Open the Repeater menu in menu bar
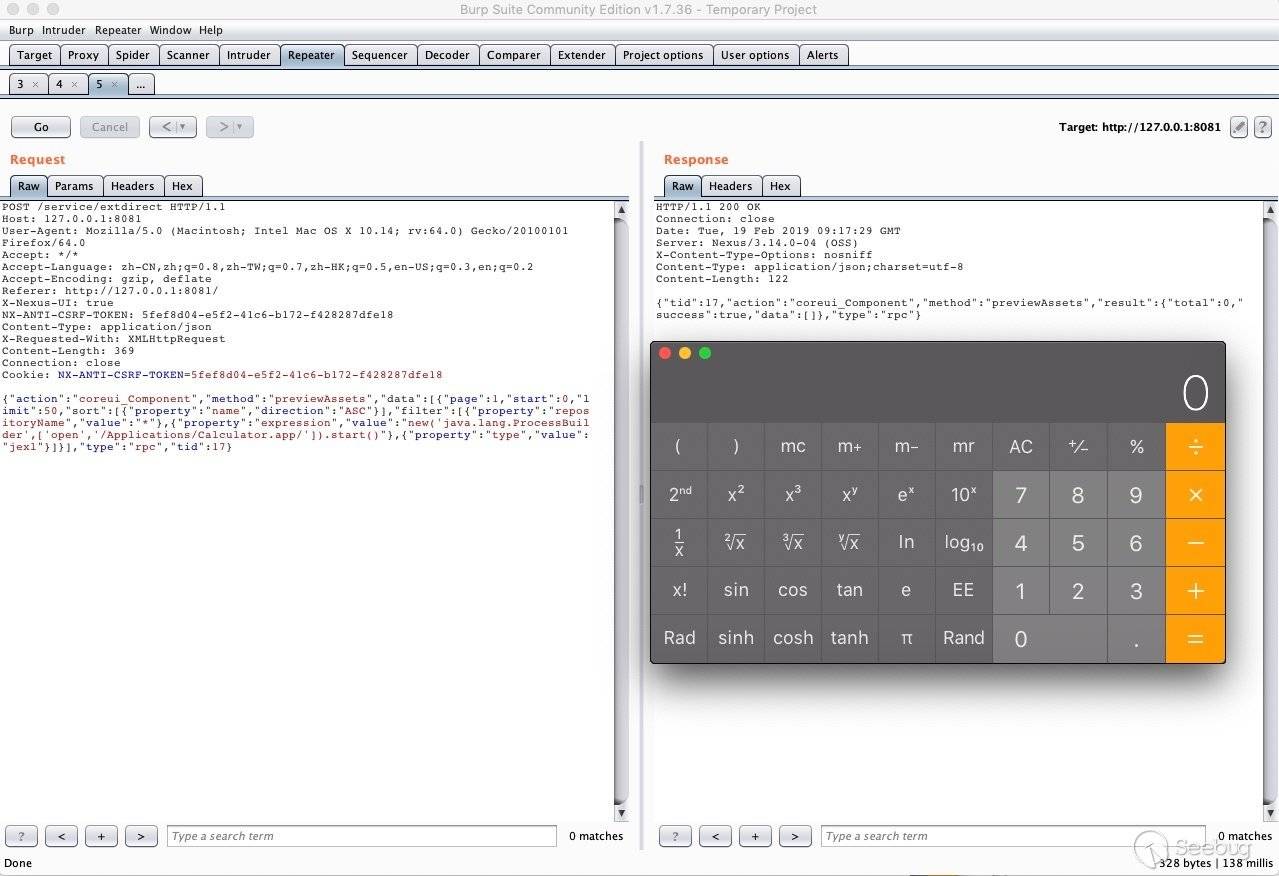 coord(118,30)
